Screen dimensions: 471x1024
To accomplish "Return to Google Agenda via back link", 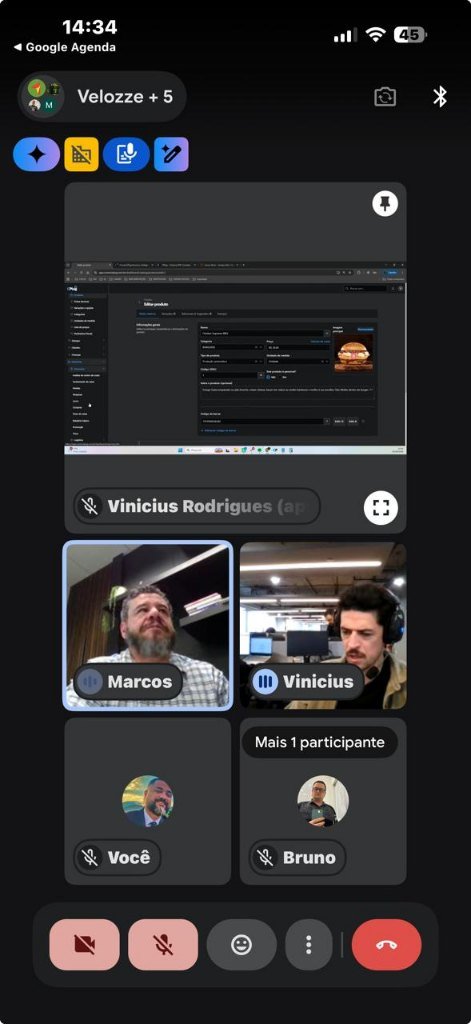I will pos(64,47).
